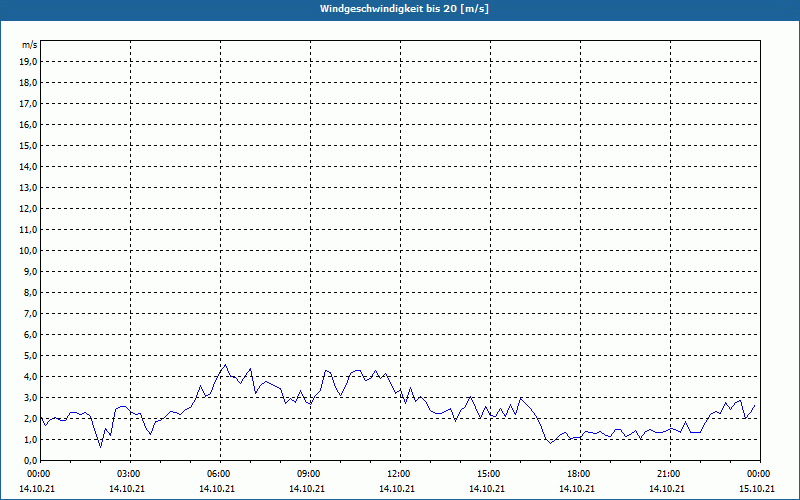The height and width of the screenshot is (500, 800).
Task: Click the "12,0" y-axis label
Action: tap(28, 209)
